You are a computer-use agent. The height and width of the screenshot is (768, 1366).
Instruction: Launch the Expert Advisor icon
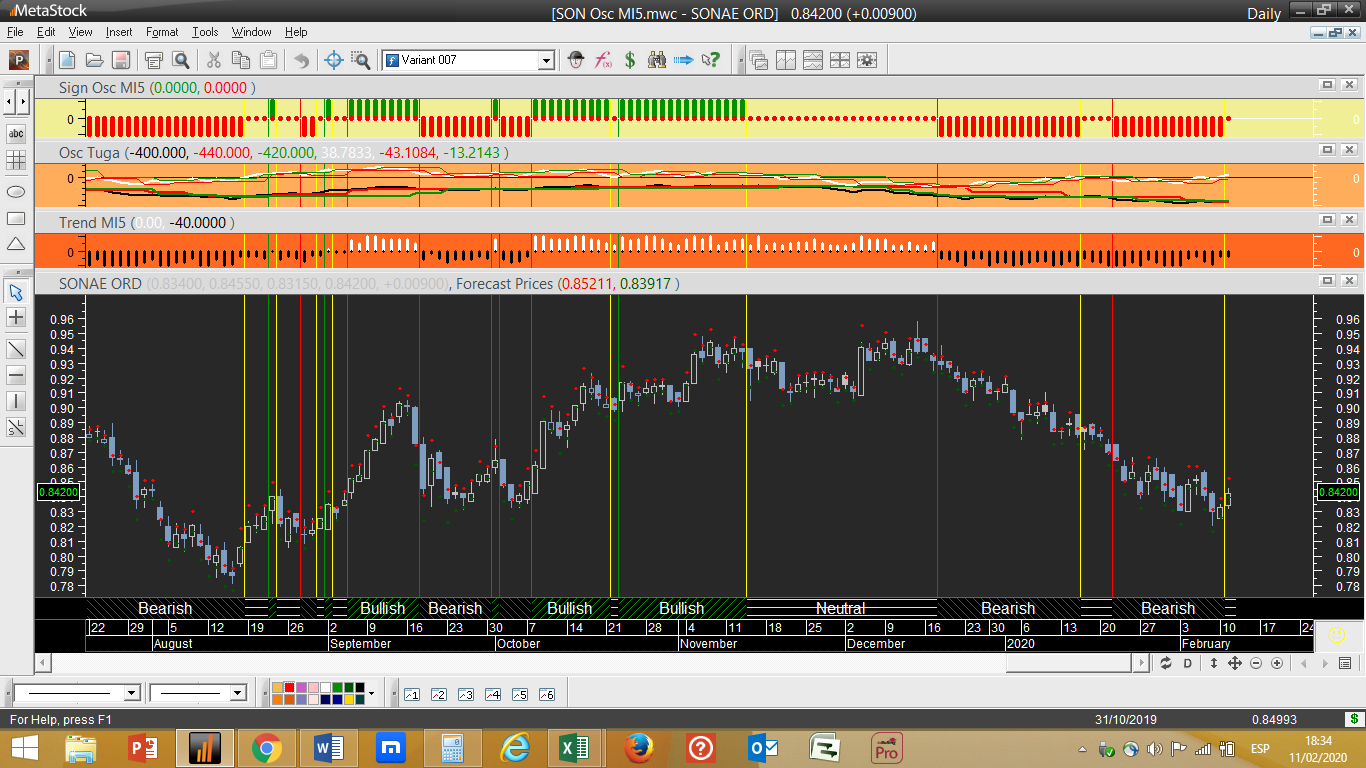click(x=576, y=60)
